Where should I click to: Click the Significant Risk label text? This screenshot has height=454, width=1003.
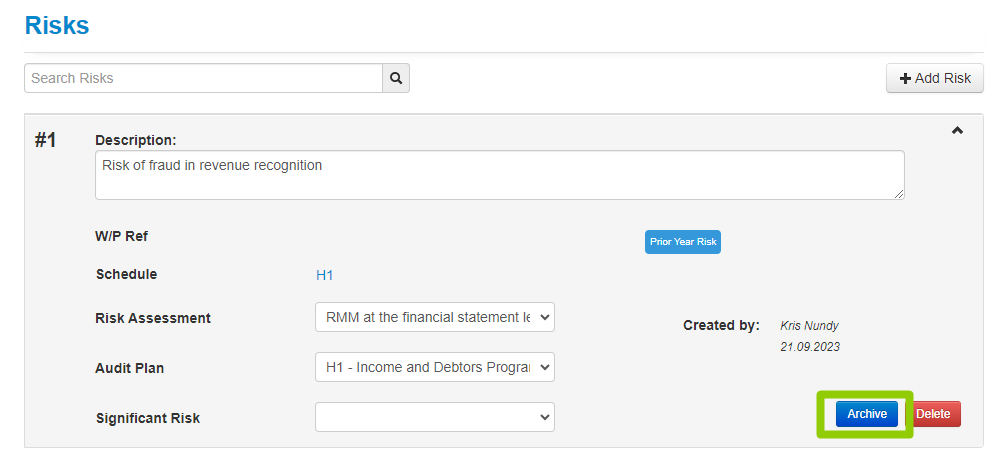coord(148,418)
